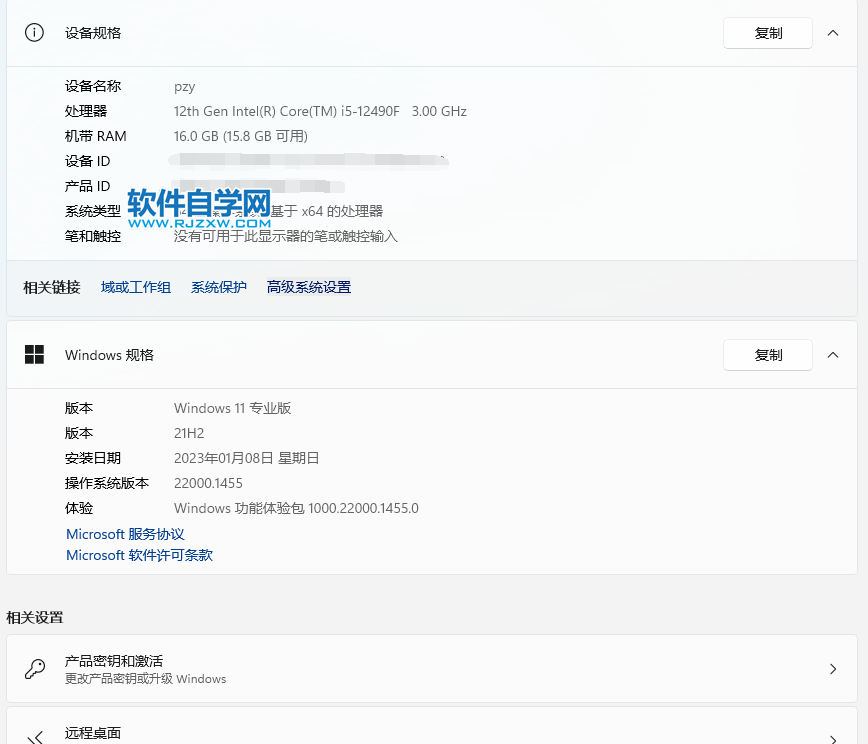Select edition value Windows 11 专业版
This screenshot has width=868, height=744.
232,408
